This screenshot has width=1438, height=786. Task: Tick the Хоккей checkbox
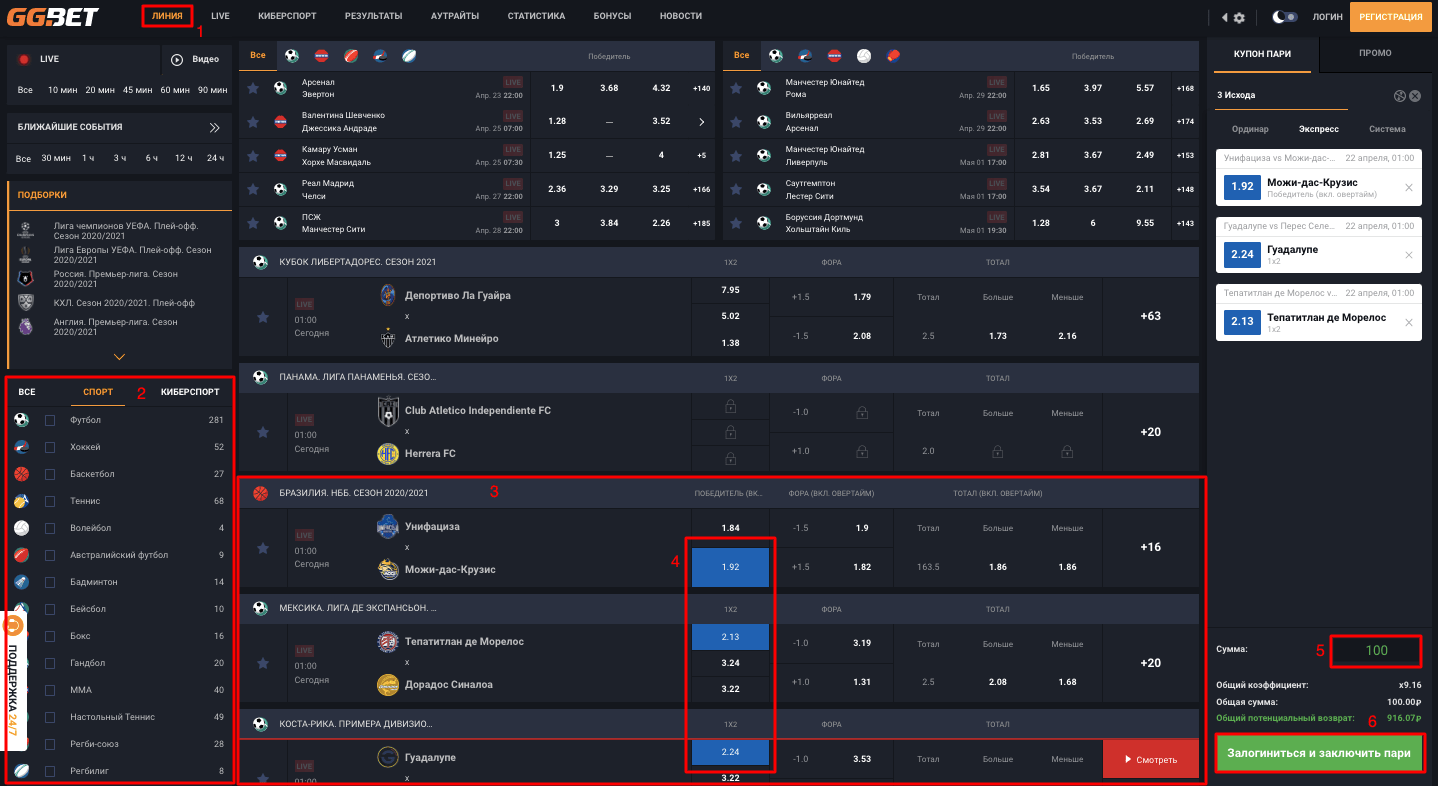[50, 447]
